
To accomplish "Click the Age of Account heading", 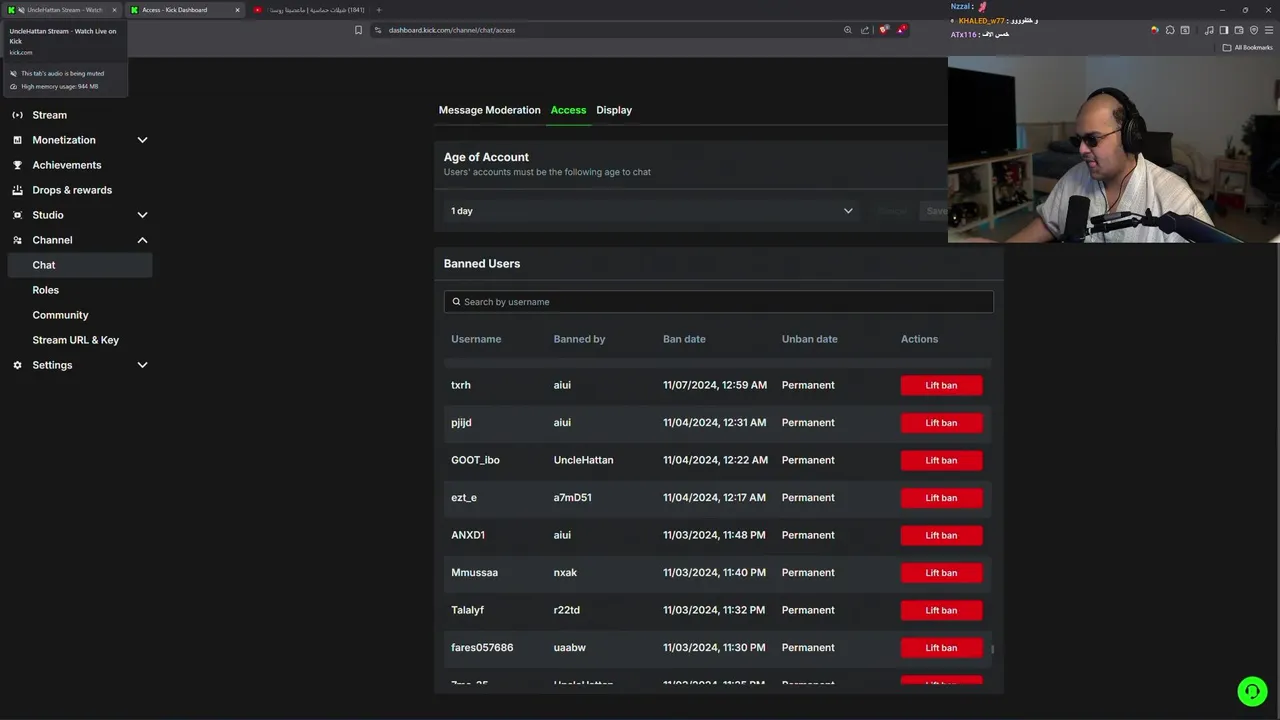I will pyautogui.click(x=486, y=157).
